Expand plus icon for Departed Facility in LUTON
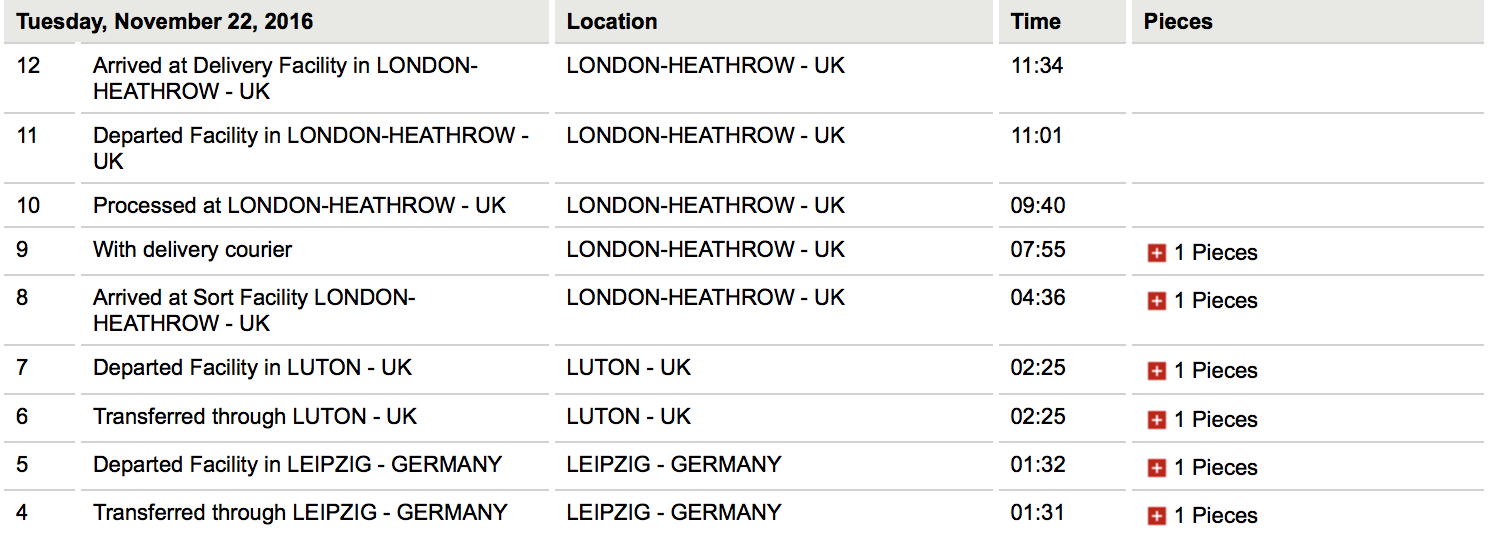Screen dimensions: 1492x534 pos(1157,371)
